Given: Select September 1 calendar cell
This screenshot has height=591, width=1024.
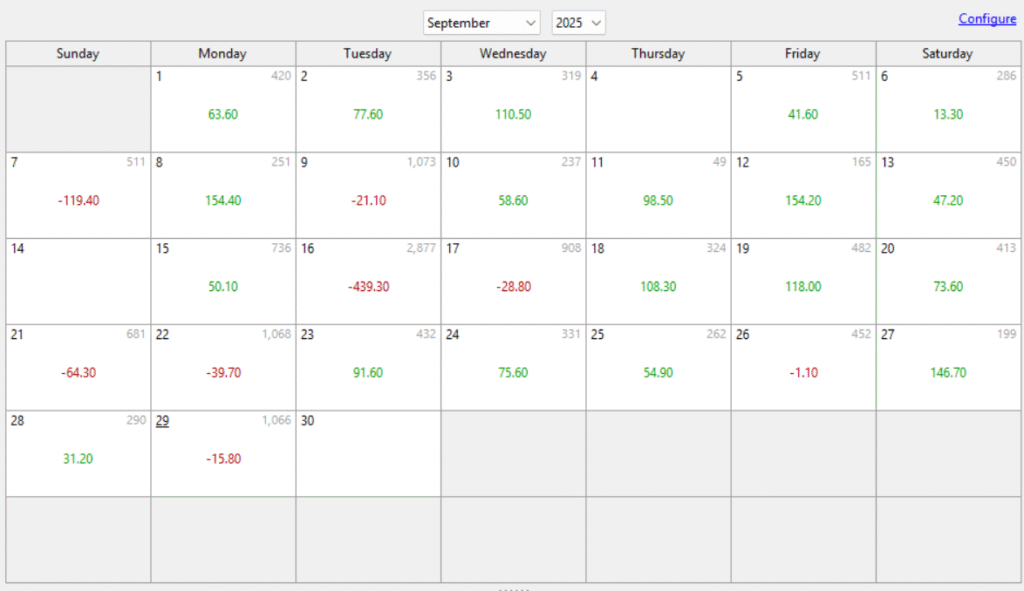Looking at the screenshot, I should [223, 109].
